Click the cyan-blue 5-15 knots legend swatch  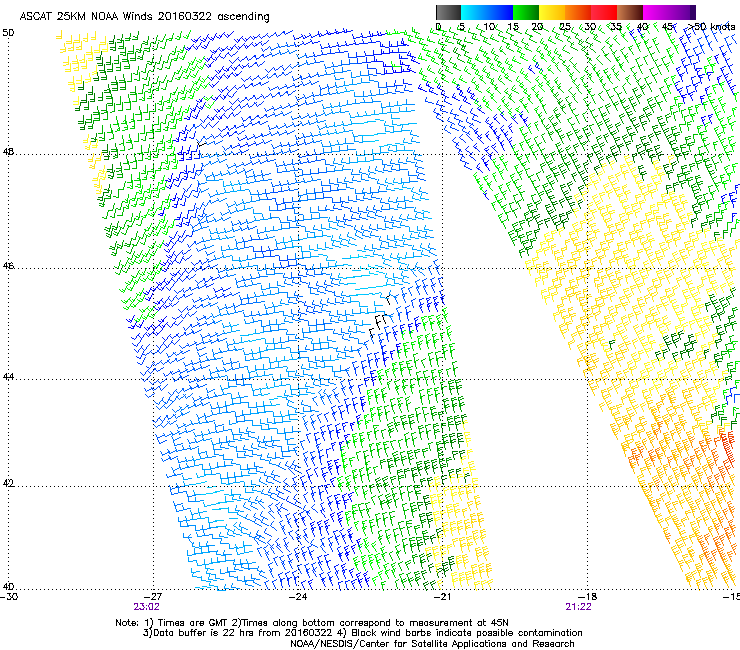tap(487, 12)
